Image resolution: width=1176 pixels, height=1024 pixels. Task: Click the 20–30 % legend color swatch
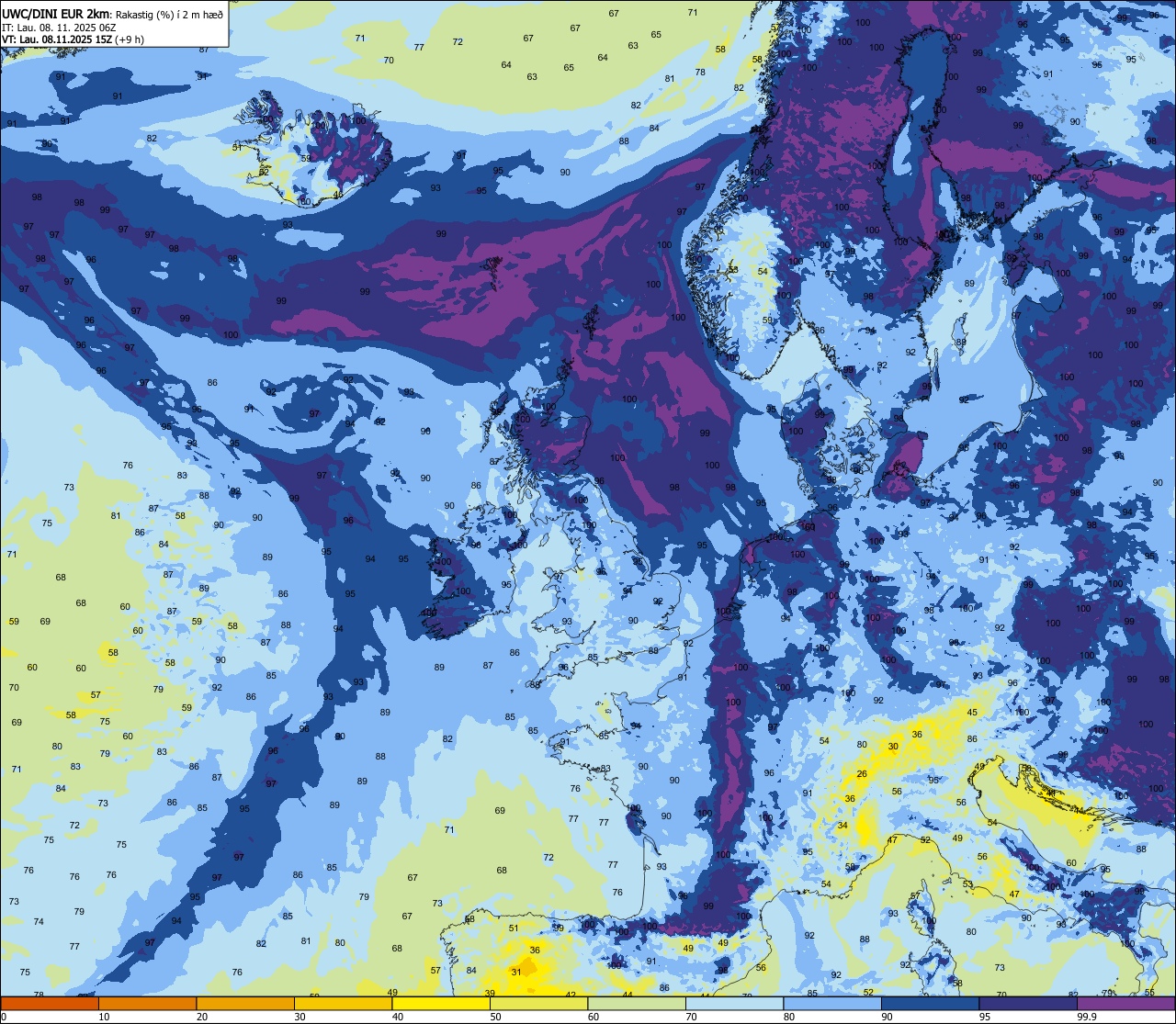pyautogui.click(x=245, y=1004)
